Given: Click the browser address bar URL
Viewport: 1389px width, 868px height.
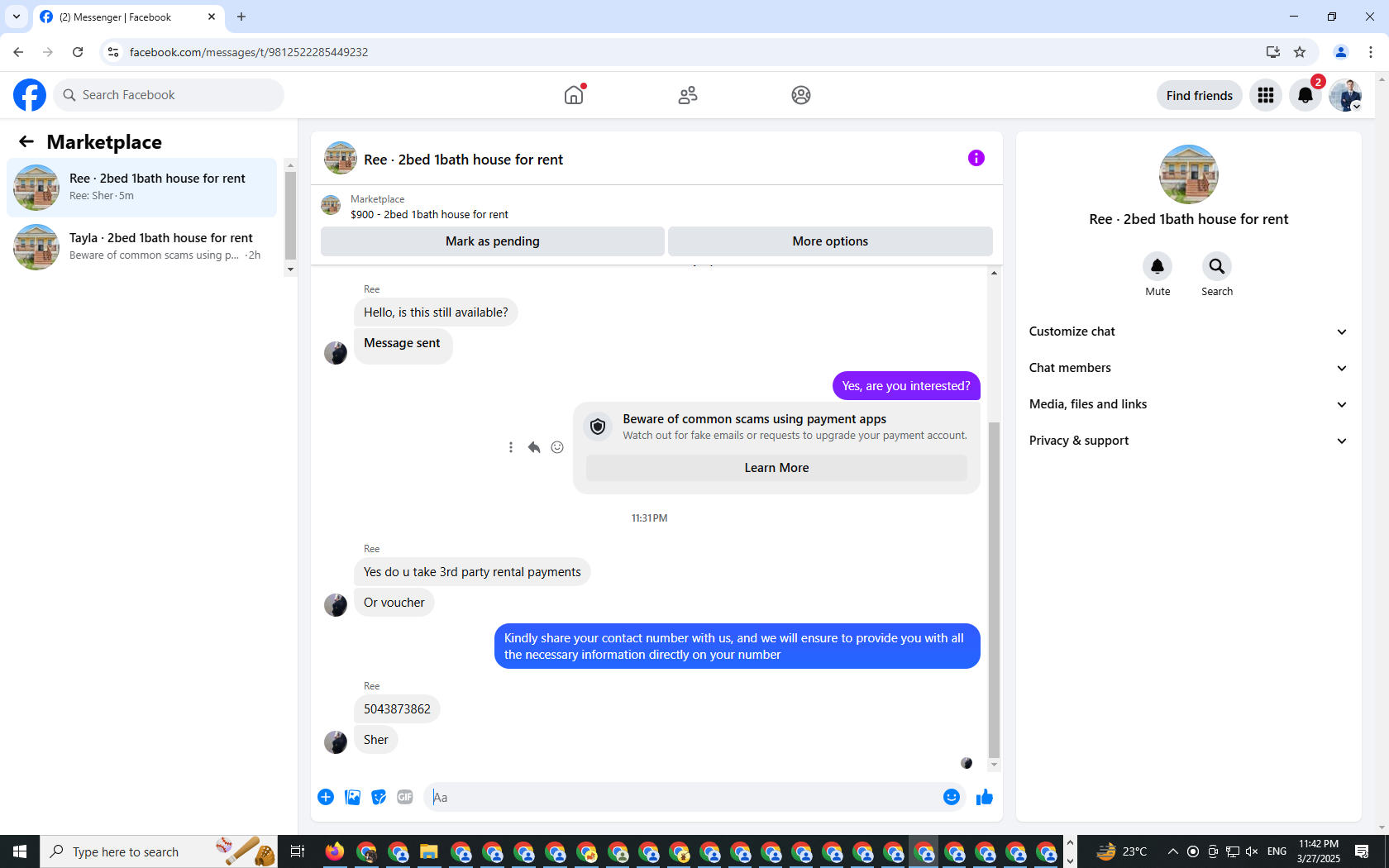Looking at the screenshot, I should [x=249, y=52].
